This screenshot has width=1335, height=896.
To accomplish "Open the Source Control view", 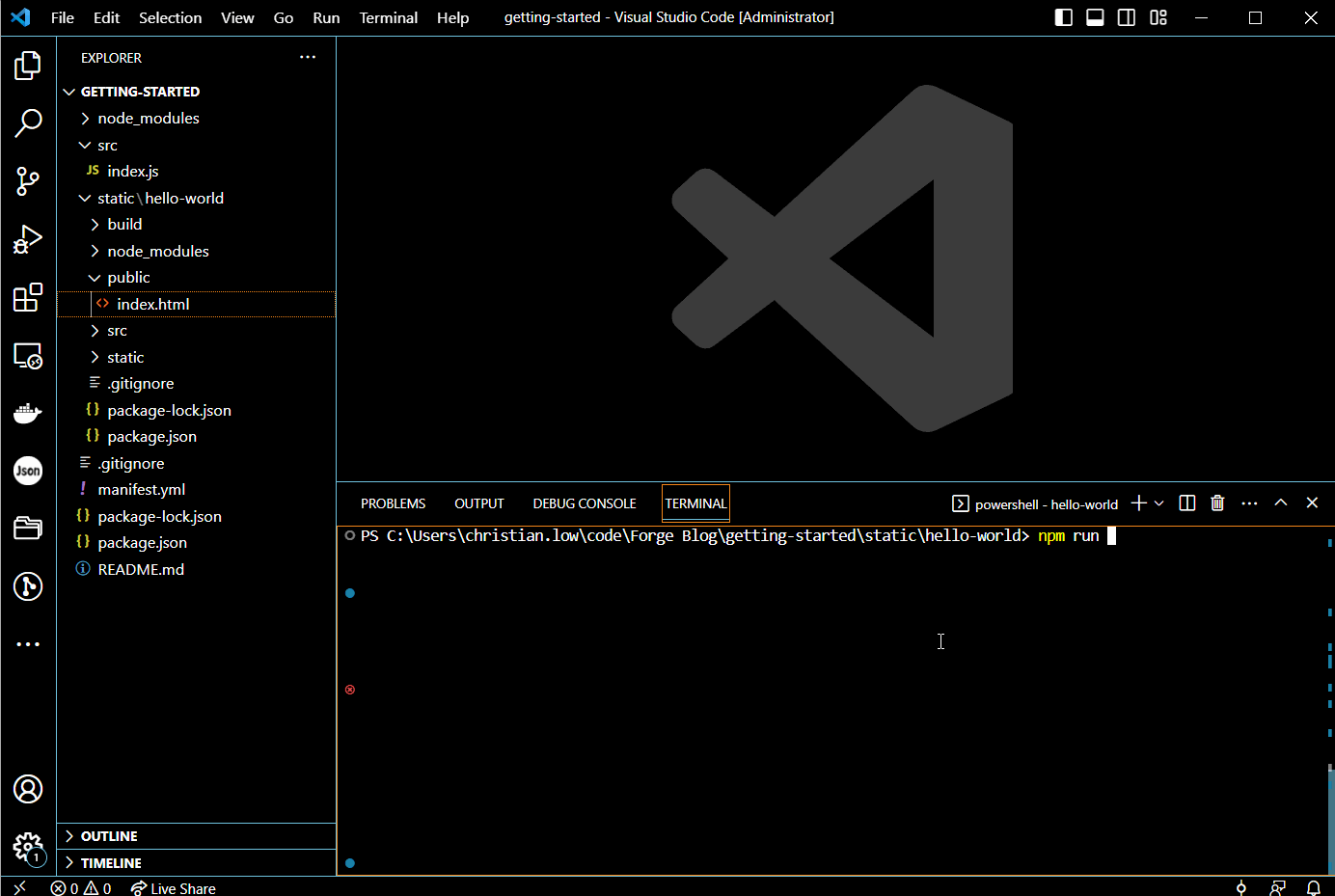I will point(28,181).
